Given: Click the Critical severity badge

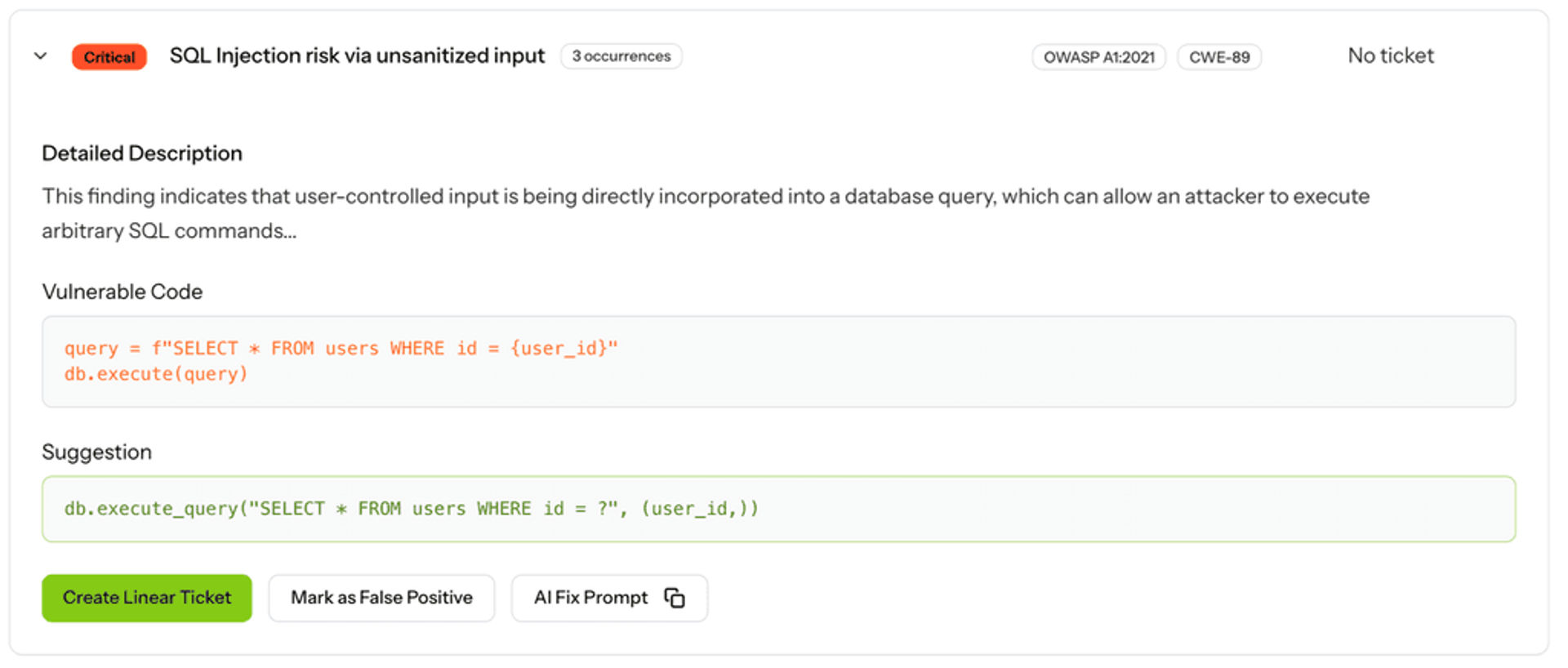Looking at the screenshot, I should pyautogui.click(x=109, y=57).
